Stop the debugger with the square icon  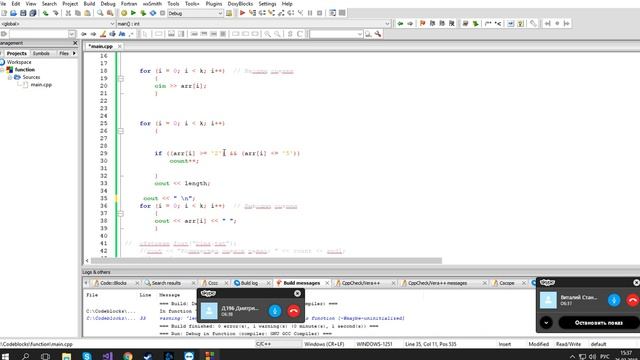click(x=320, y=13)
